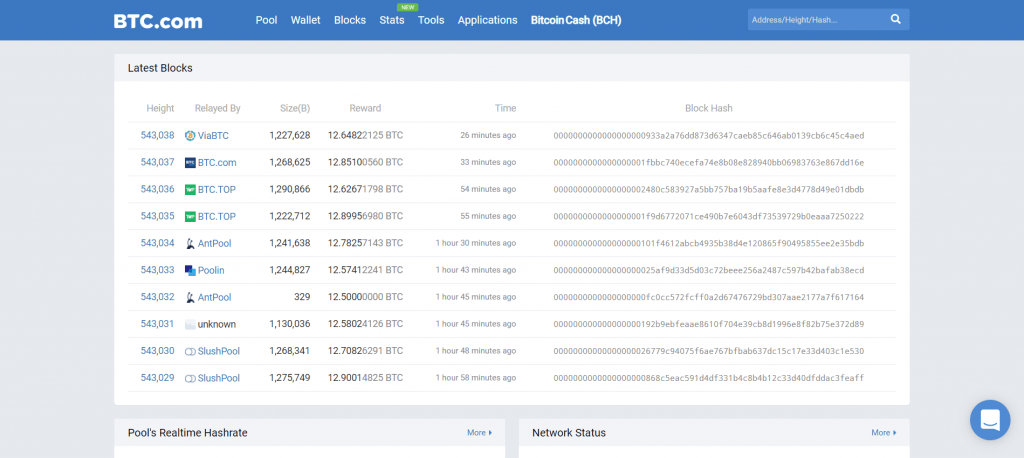Click the 26 minutes ago time
The width and height of the screenshot is (1024, 458).
[x=488, y=136]
